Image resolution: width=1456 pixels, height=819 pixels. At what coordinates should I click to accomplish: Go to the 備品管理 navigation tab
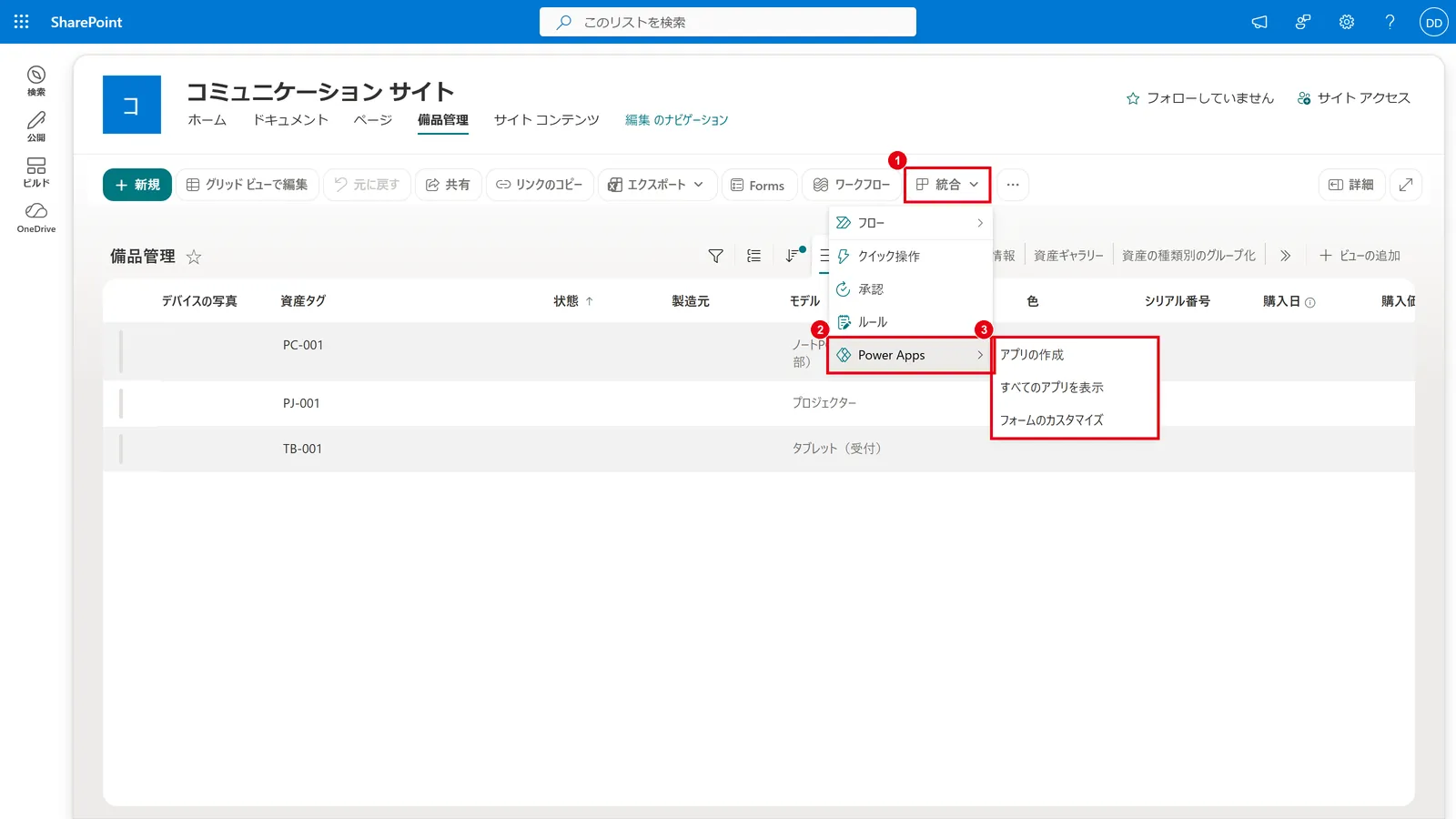443,120
